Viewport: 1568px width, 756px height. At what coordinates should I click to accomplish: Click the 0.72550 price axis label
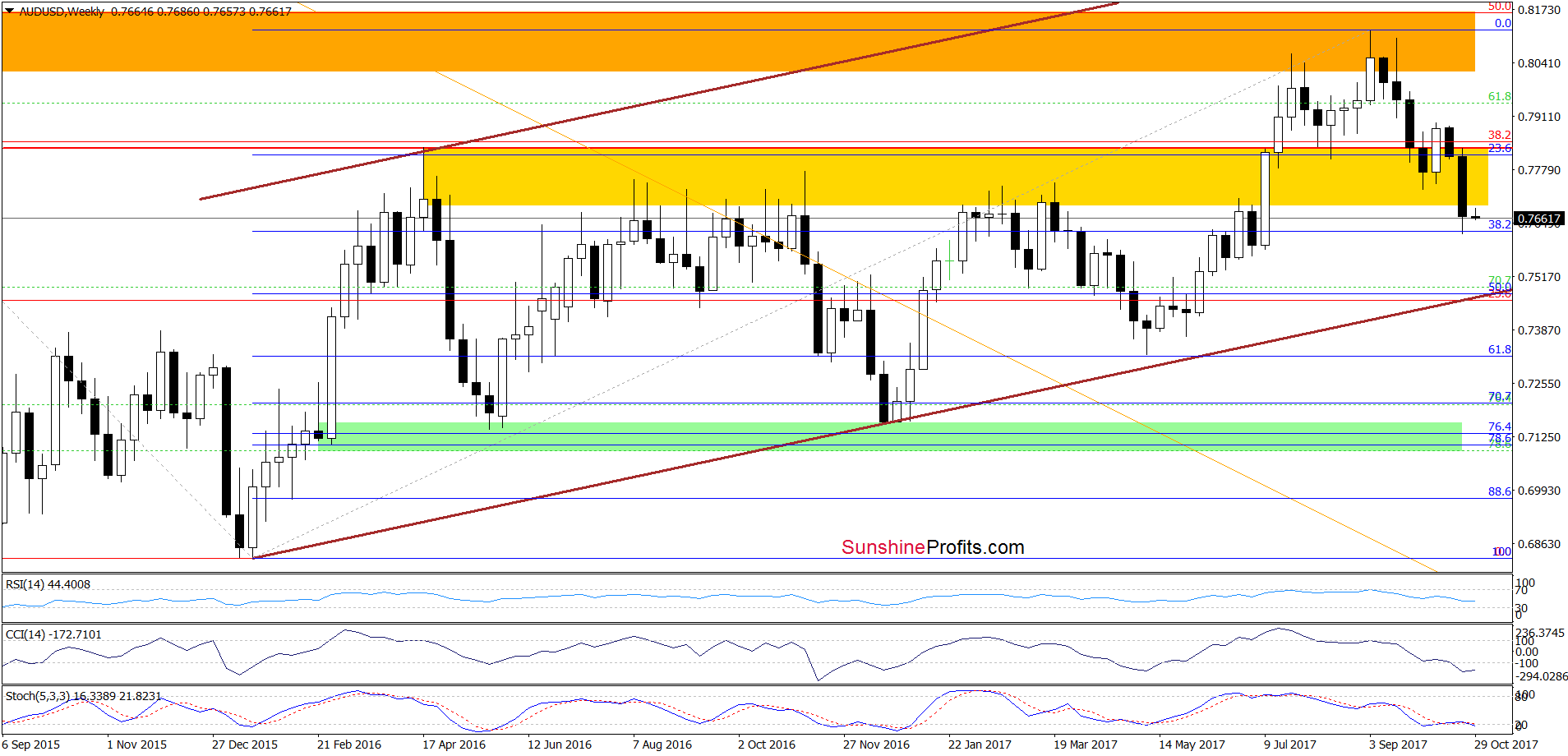click(x=1538, y=384)
